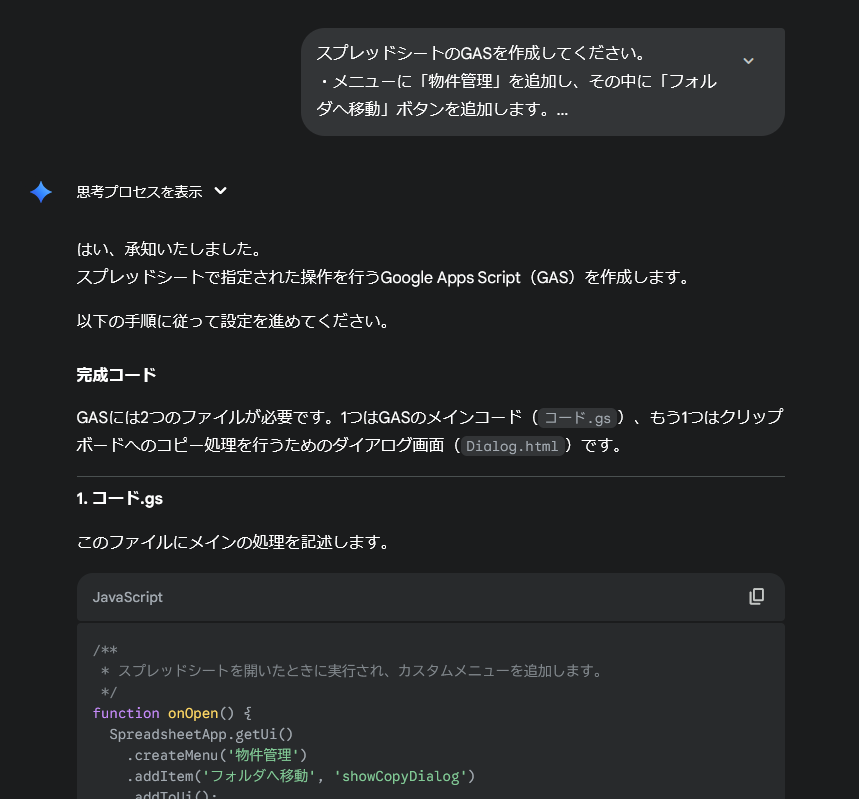Viewport: 859px width, 799px height.
Task: Click the .createMenu('物件管理') code line
Action: coord(217,755)
